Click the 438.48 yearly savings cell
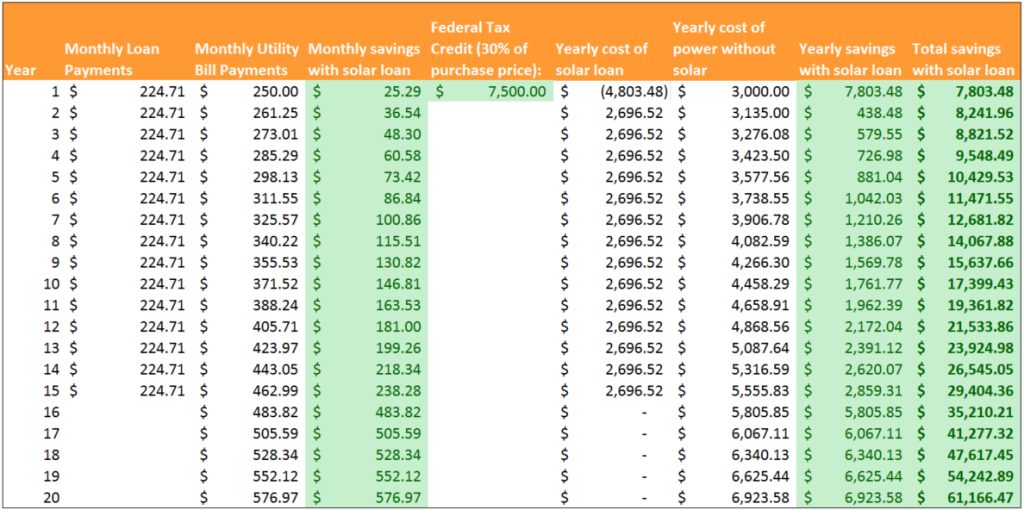 tap(850, 113)
